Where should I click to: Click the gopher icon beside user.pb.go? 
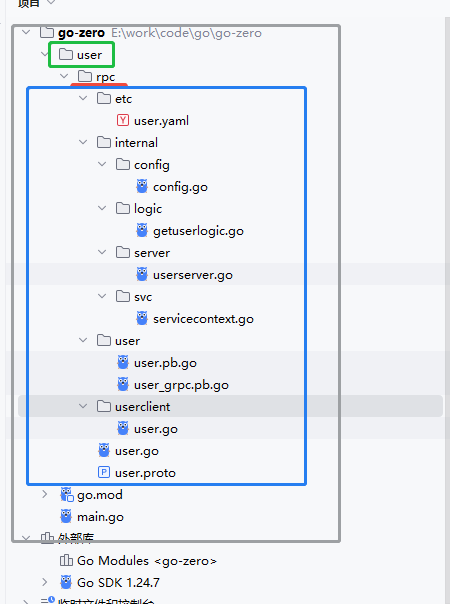(x=123, y=362)
